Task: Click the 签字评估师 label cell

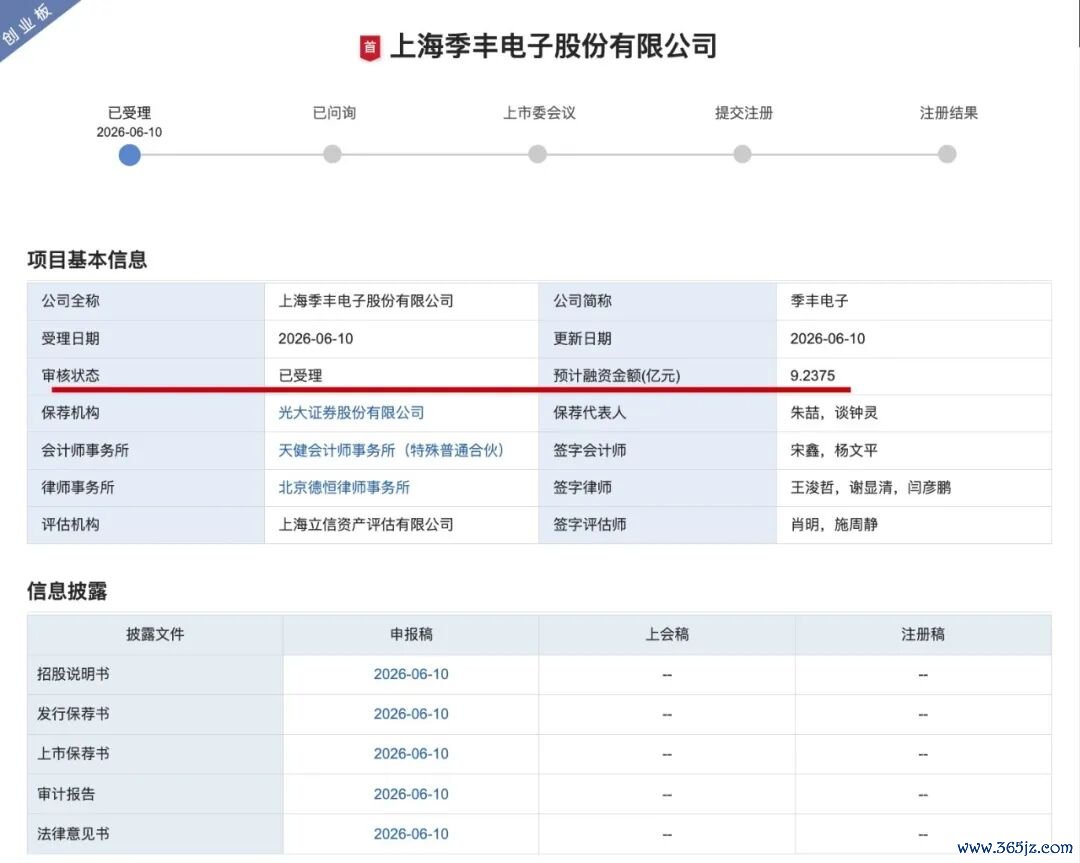Action: pos(657,525)
